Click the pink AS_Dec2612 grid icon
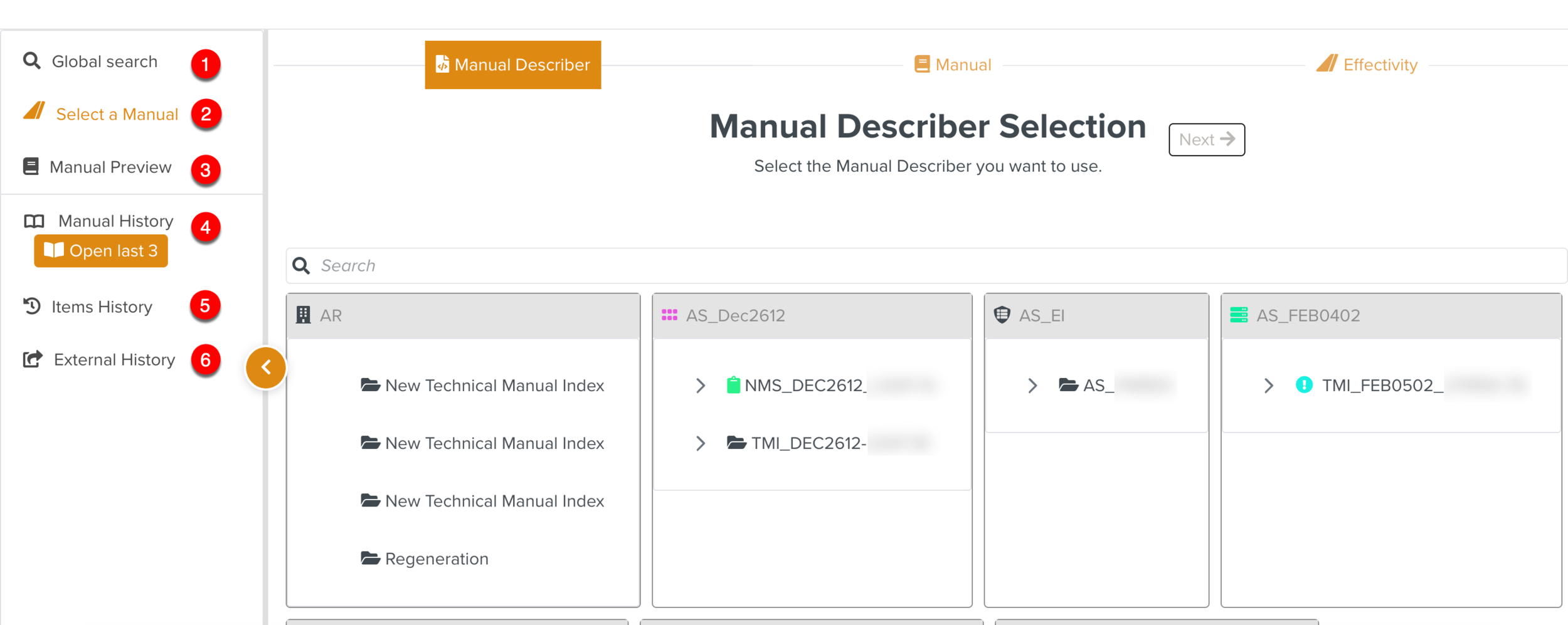The image size is (1568, 625). pyautogui.click(x=669, y=315)
